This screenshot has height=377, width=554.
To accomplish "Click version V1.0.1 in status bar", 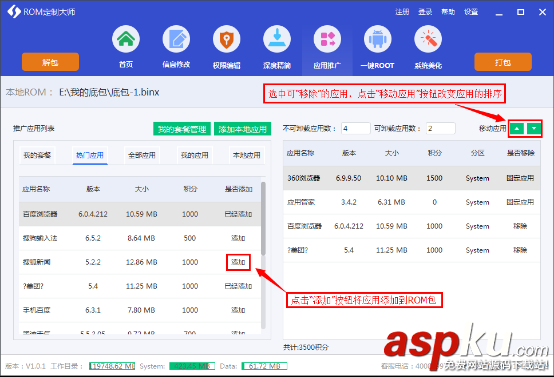I will click(x=25, y=366).
